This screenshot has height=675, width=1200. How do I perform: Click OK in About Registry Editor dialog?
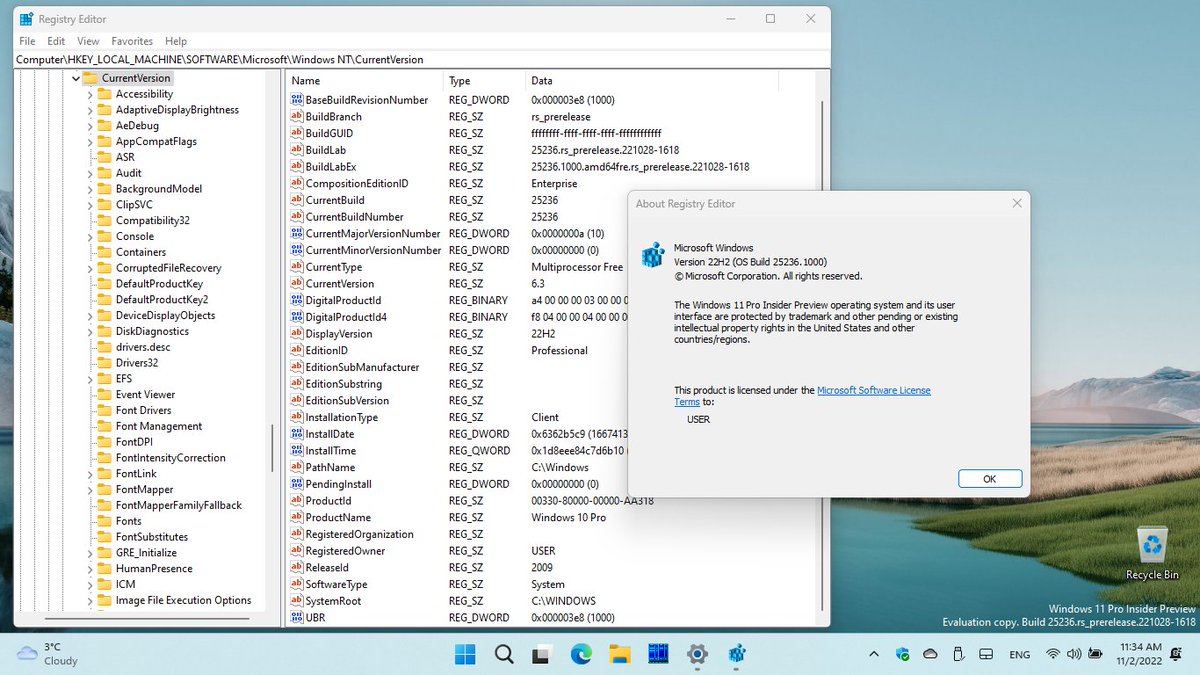click(989, 479)
